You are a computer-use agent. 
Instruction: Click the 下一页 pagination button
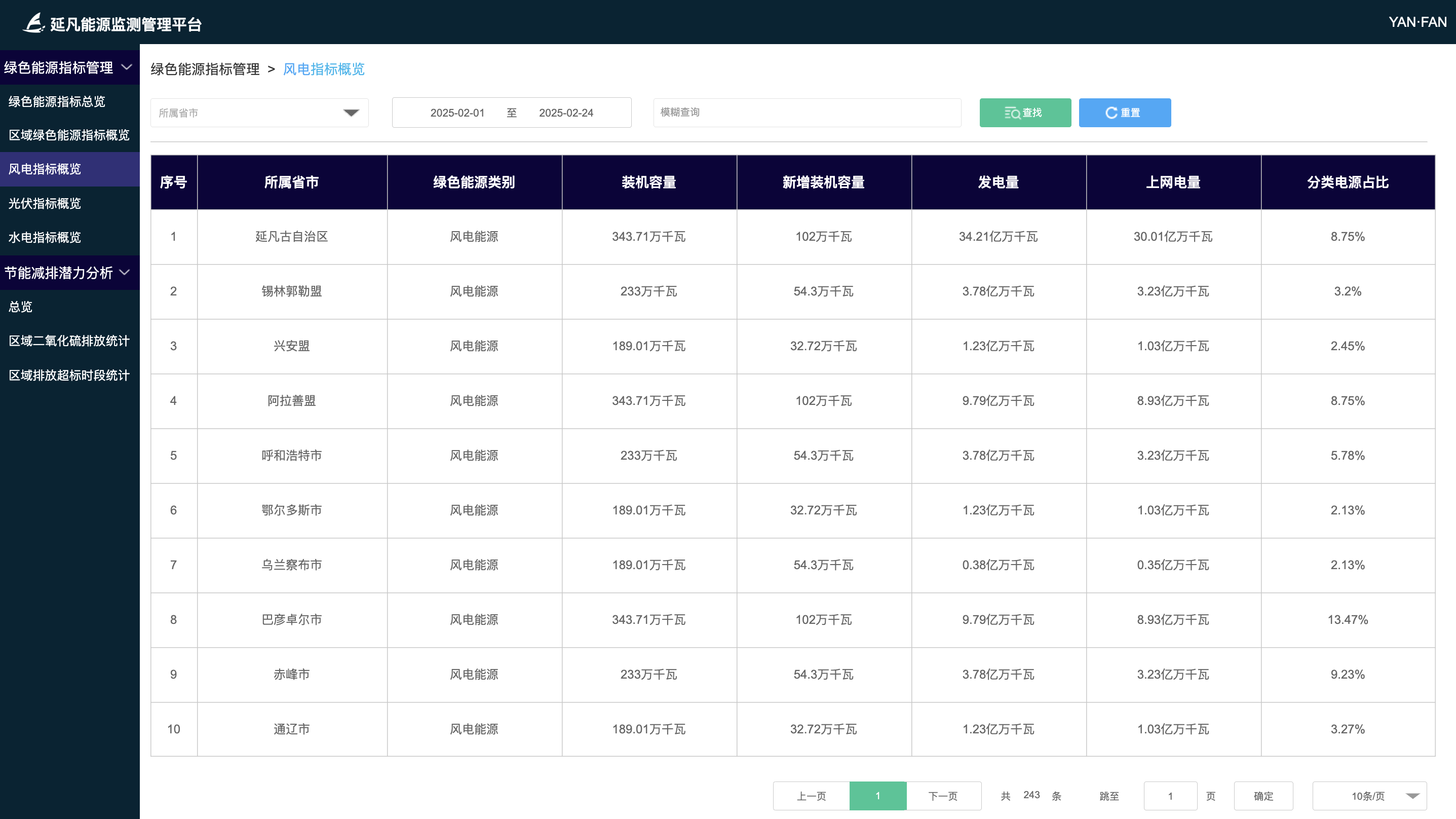click(943, 796)
